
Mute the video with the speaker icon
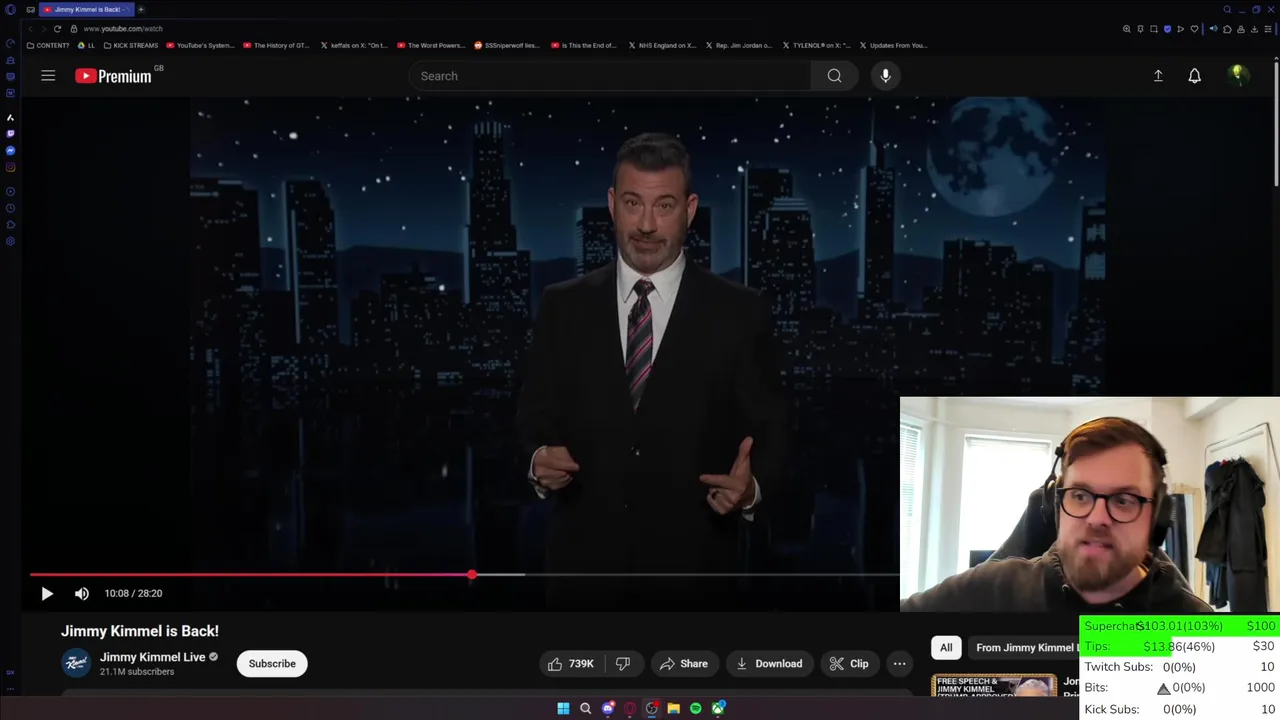[x=82, y=593]
